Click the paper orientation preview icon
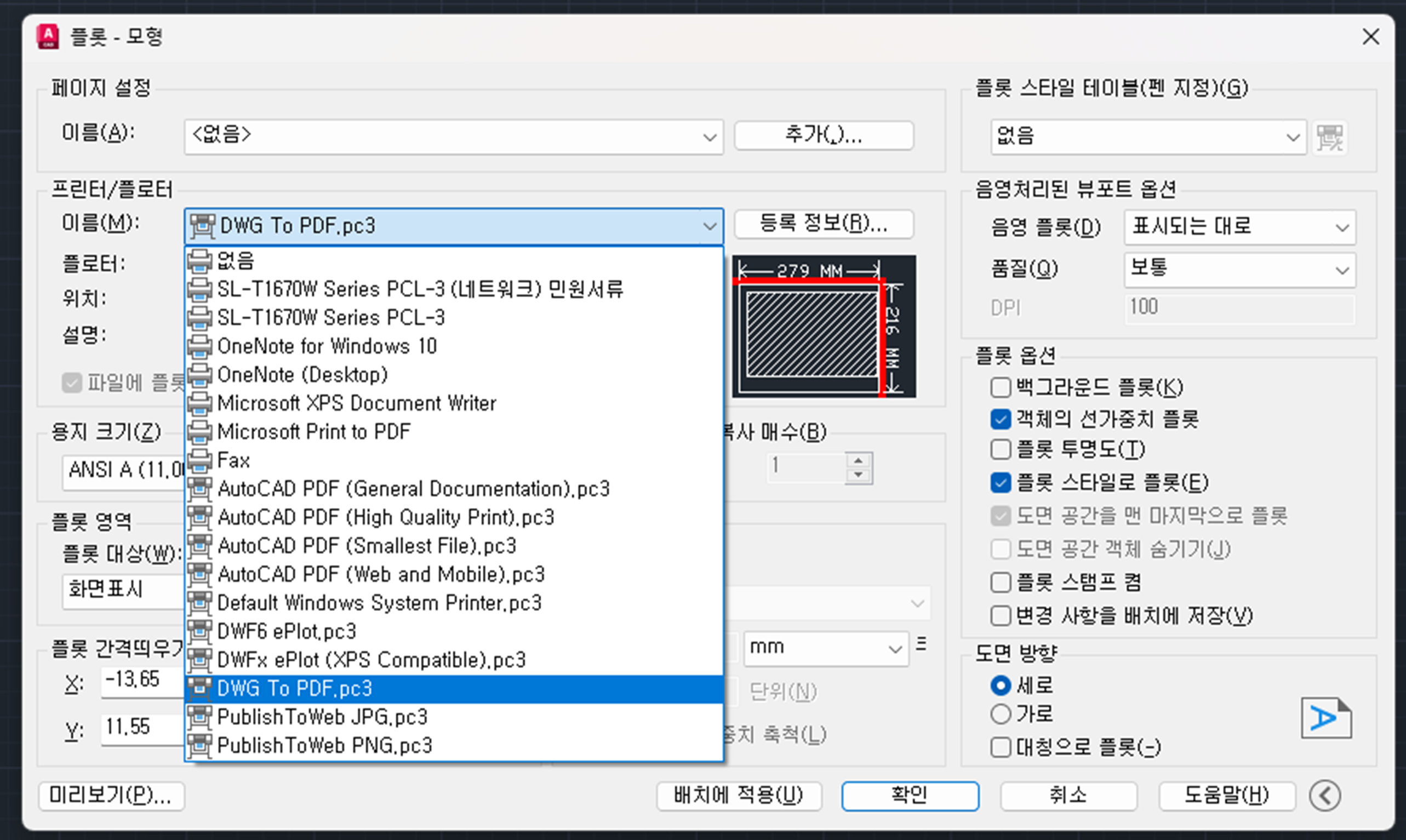This screenshot has height=840, width=1406. click(x=1325, y=718)
